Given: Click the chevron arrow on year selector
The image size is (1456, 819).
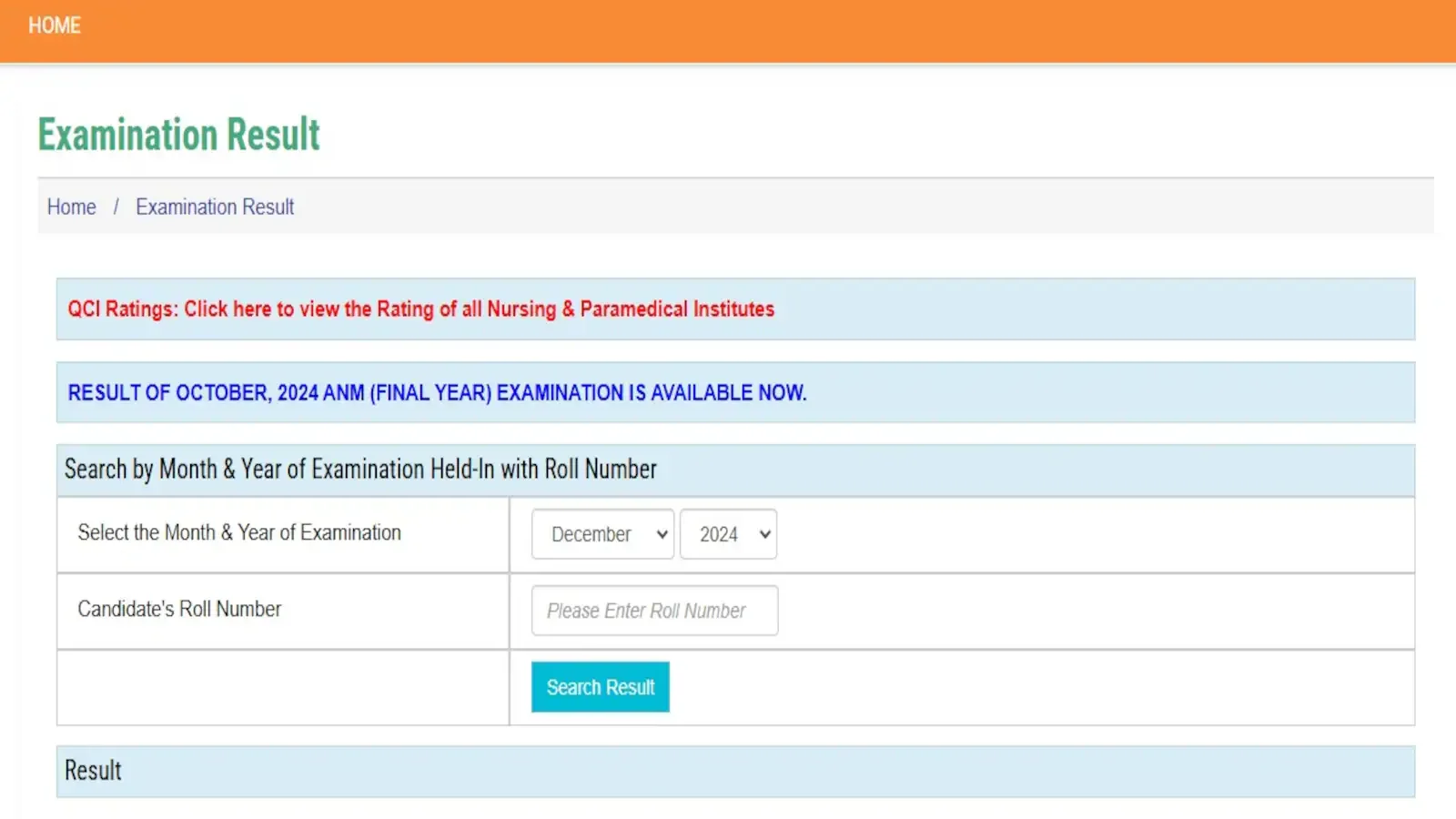Looking at the screenshot, I should click(764, 534).
